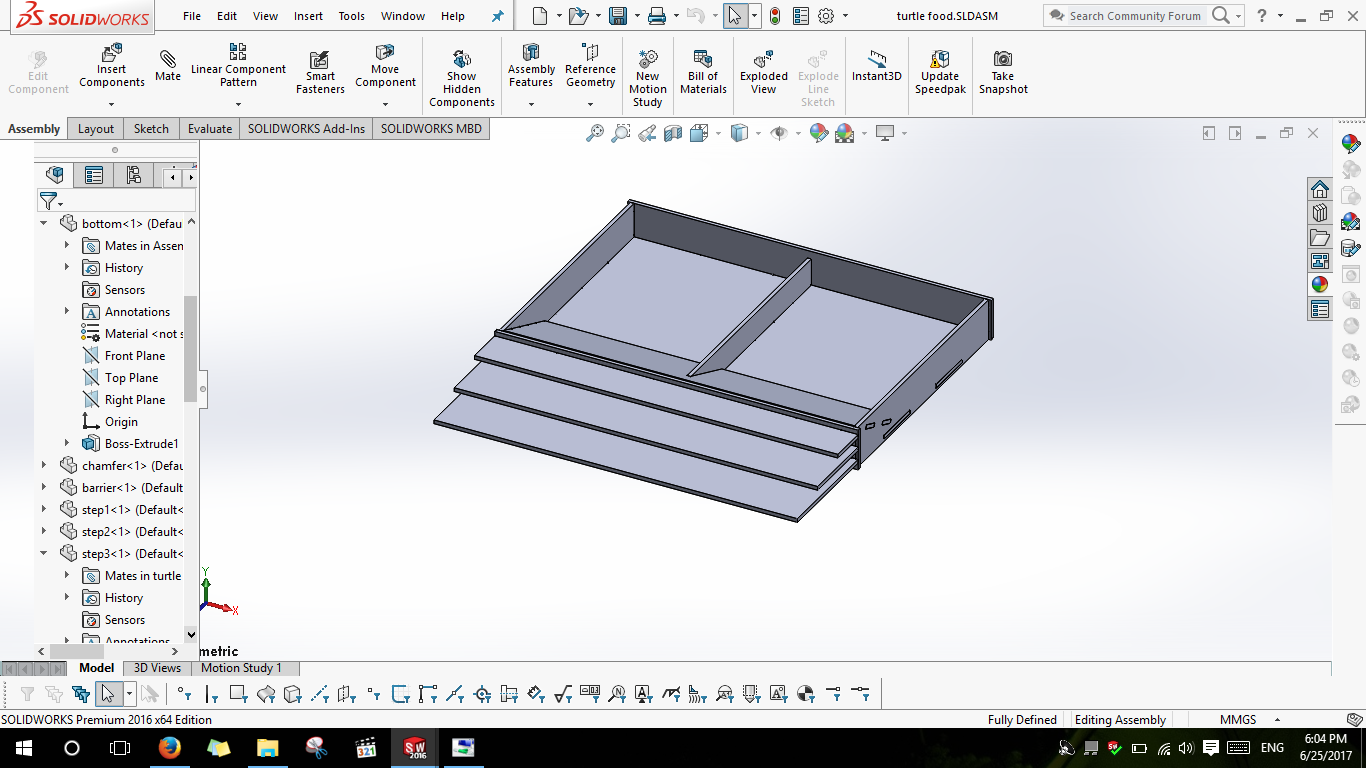The width and height of the screenshot is (1366, 768).
Task: Open Assembly Features dropdown arrow
Action: [x=531, y=104]
